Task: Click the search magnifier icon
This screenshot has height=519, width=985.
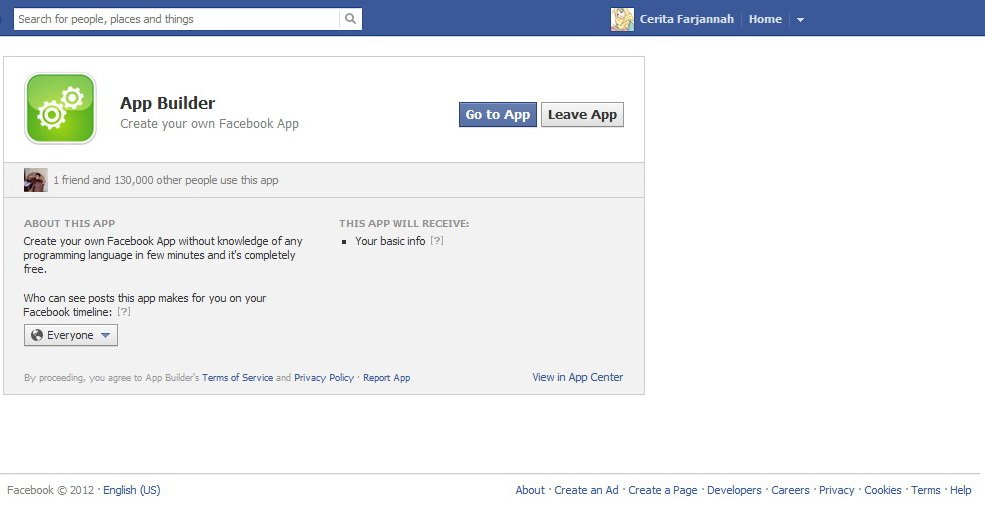Action: coord(350,19)
